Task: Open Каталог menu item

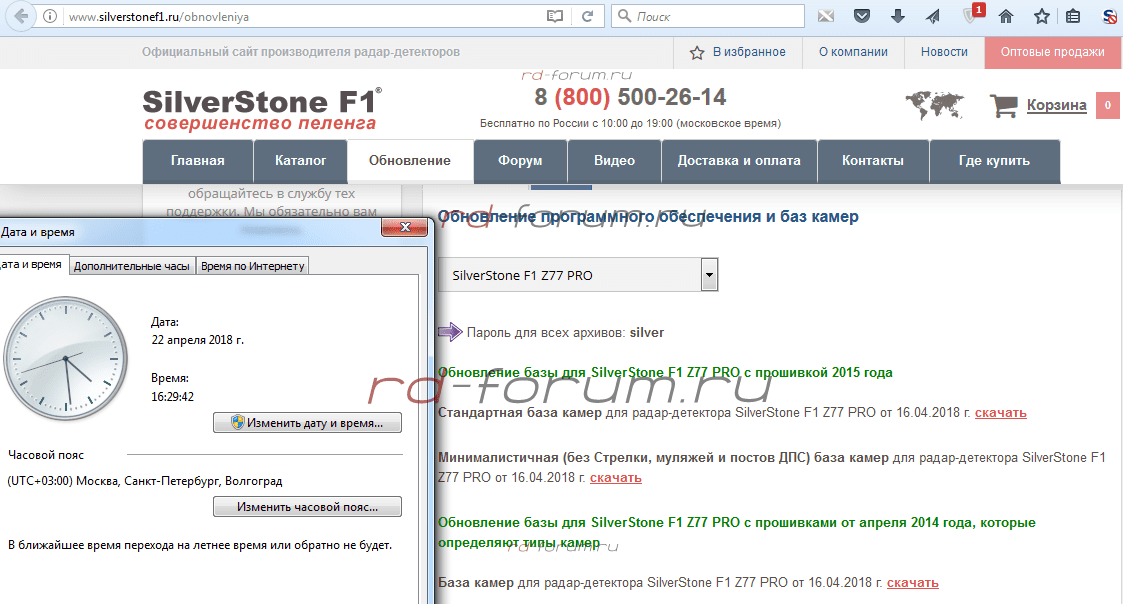Action: point(300,161)
